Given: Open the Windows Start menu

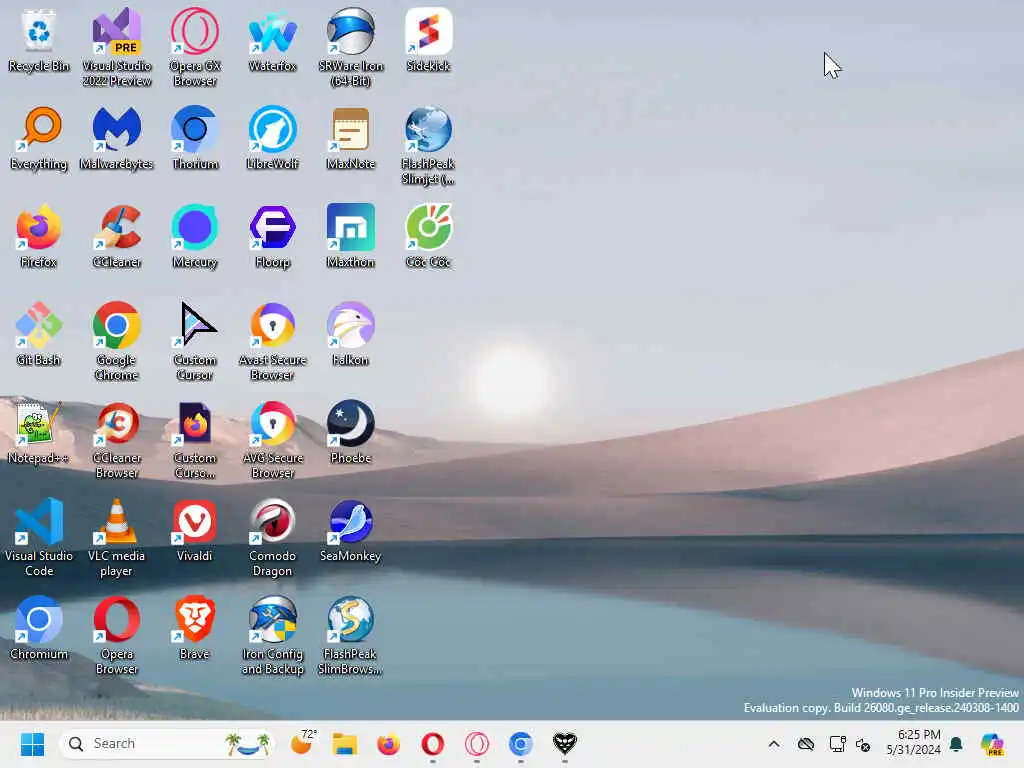Looking at the screenshot, I should tap(32, 744).
